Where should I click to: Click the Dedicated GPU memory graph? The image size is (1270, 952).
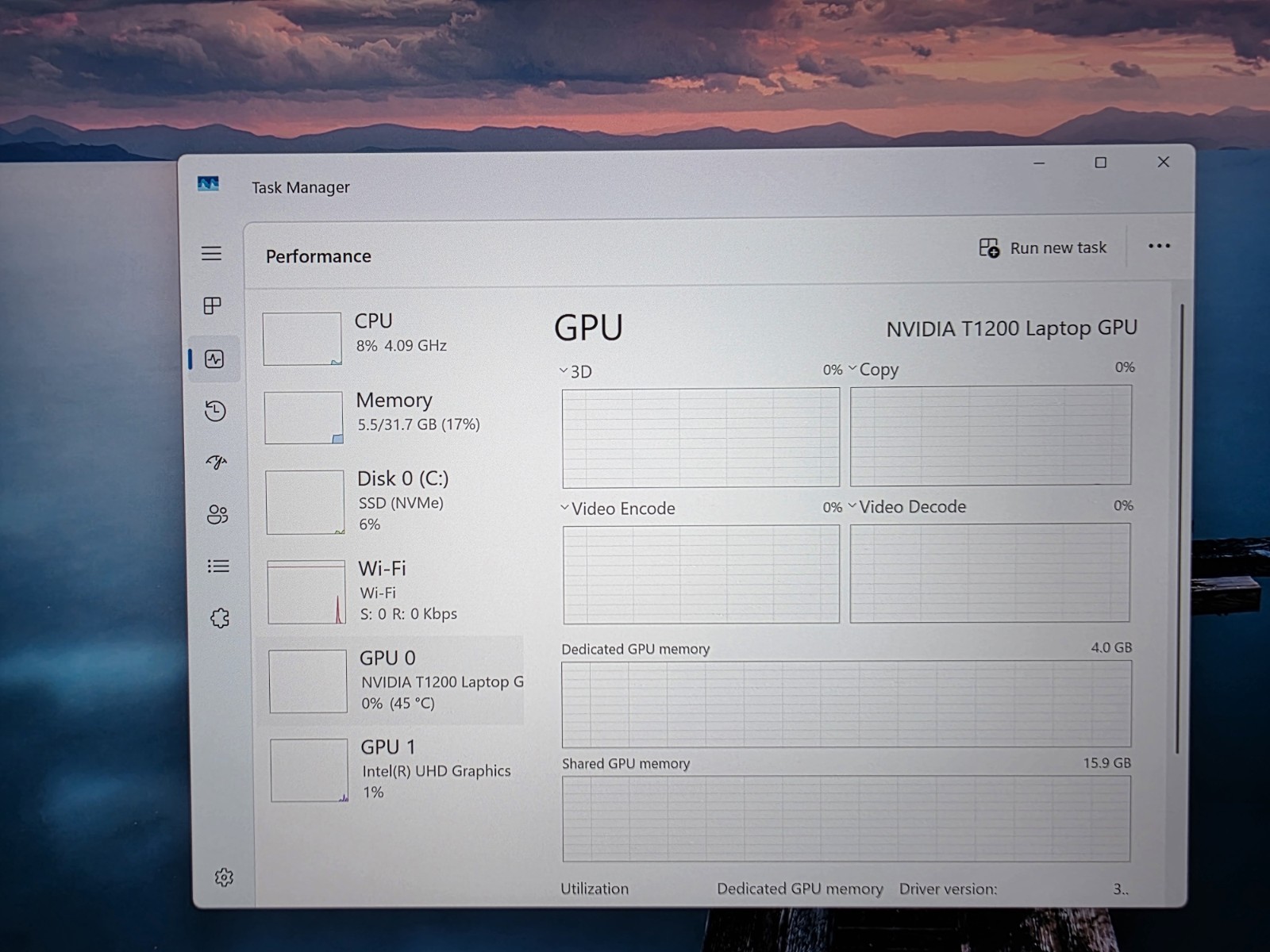(846, 704)
